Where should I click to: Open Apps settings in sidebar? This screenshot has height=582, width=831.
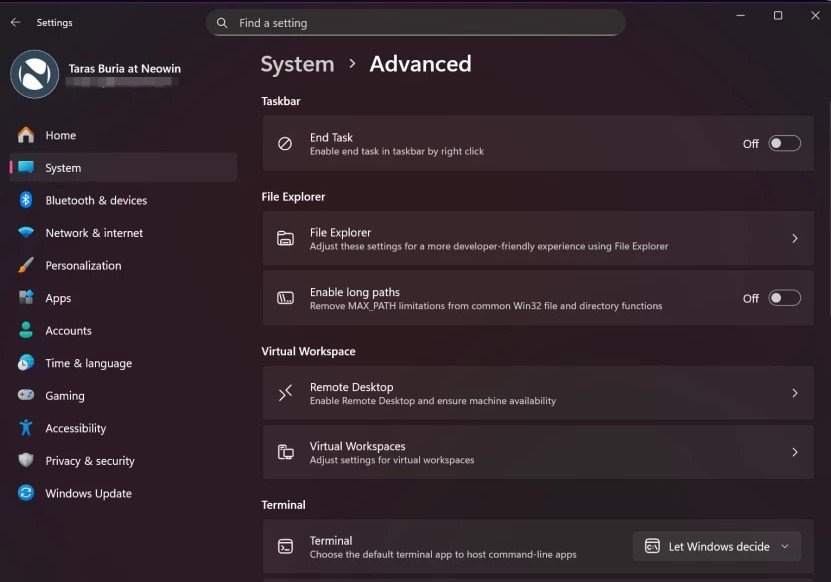123,297
